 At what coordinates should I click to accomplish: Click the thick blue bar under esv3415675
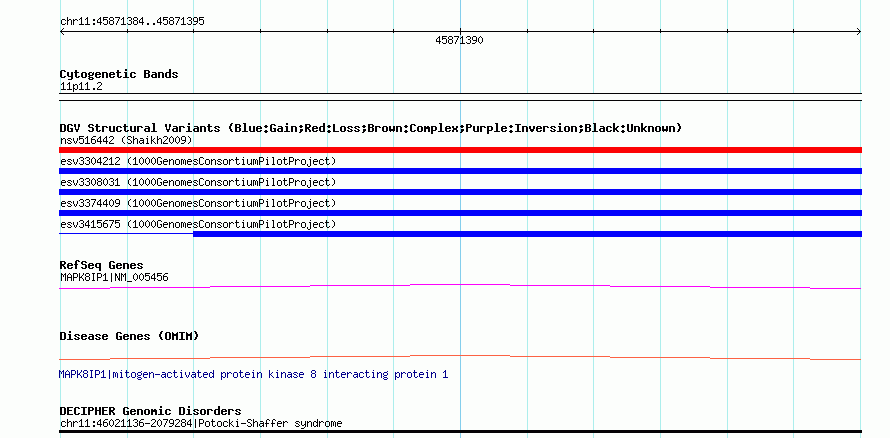pyautogui.click(x=527, y=234)
